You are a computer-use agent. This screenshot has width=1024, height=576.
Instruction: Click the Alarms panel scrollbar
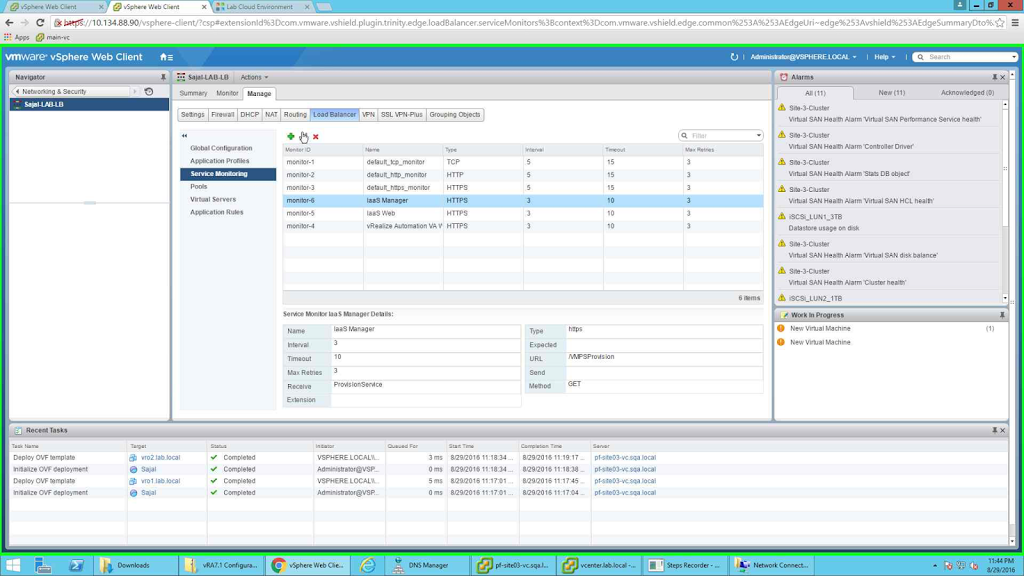point(1005,170)
